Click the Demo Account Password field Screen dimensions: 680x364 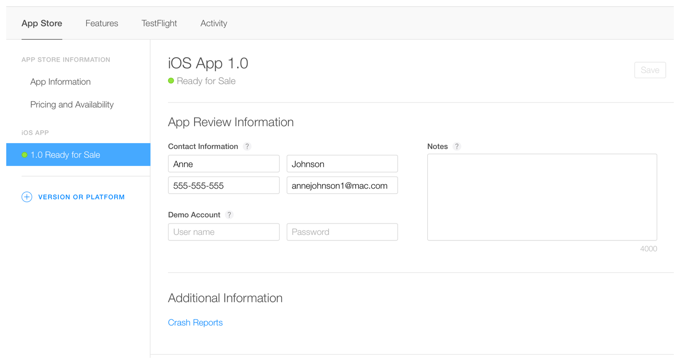click(x=342, y=232)
